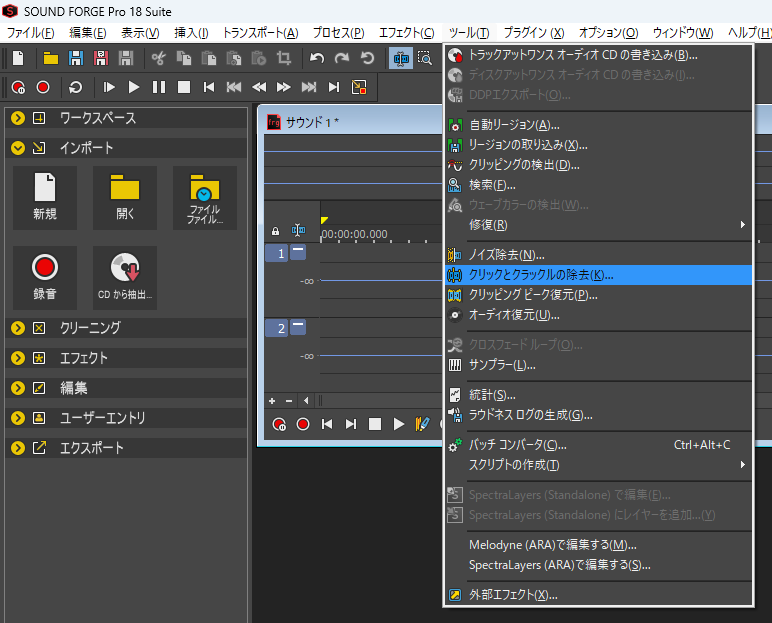Click the Redo arrow icon
This screenshot has width=772, height=623.
[x=342, y=58]
